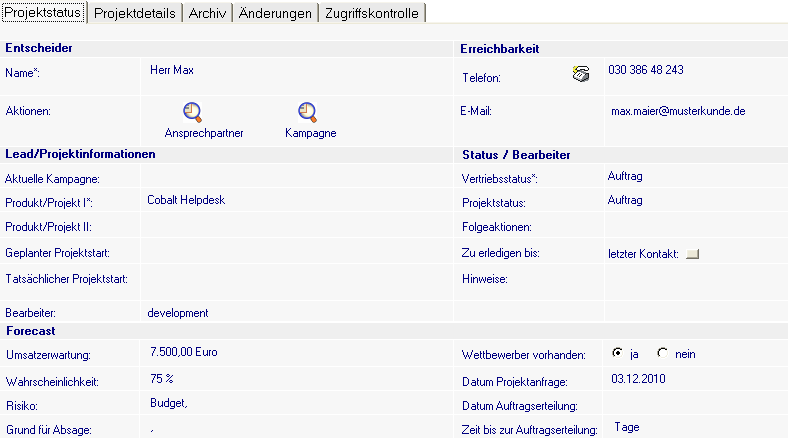
Task: Click the Kampagne text label under Aktionen
Action: click(x=310, y=133)
